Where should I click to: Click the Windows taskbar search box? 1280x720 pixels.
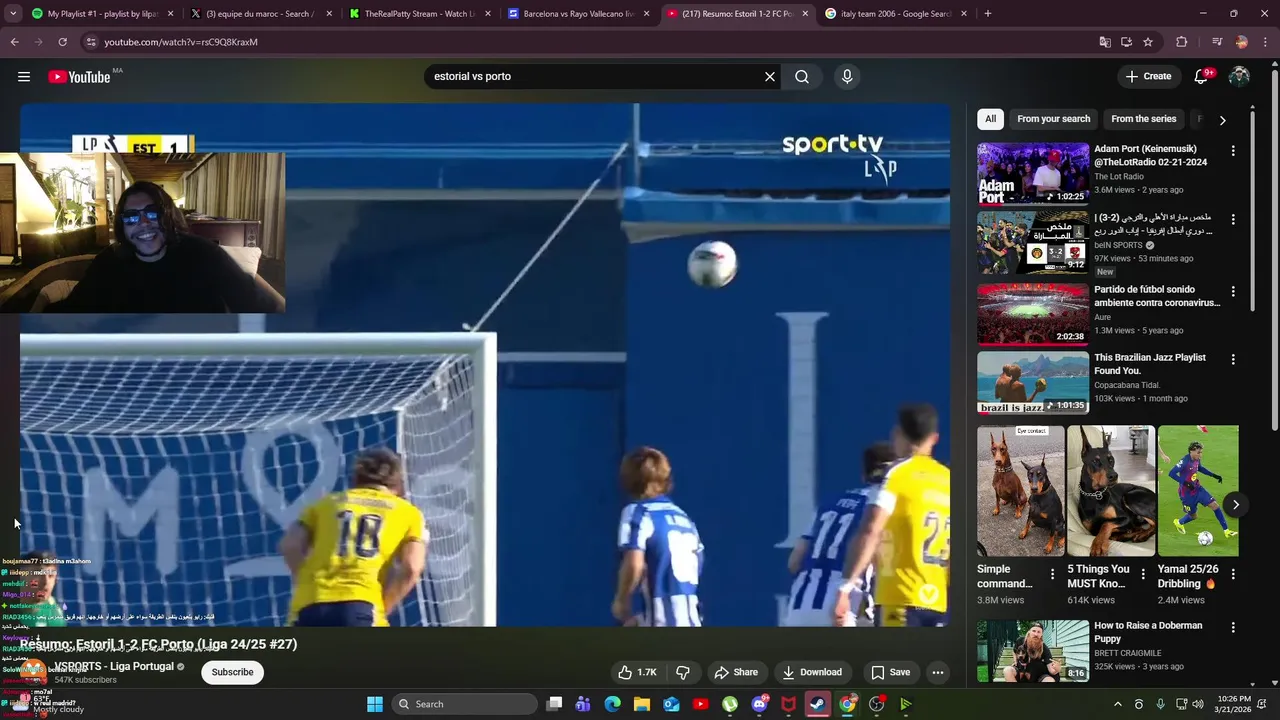pos(464,704)
